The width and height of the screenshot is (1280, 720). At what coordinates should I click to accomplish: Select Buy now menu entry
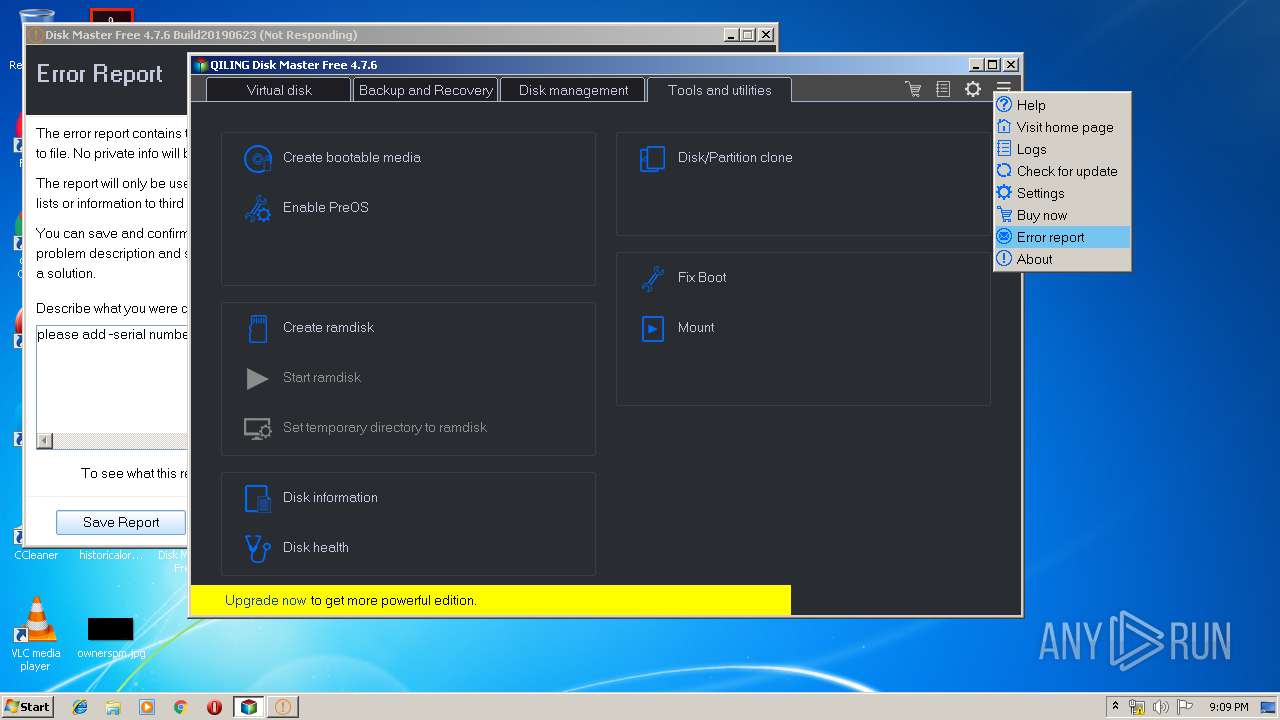coord(1062,215)
